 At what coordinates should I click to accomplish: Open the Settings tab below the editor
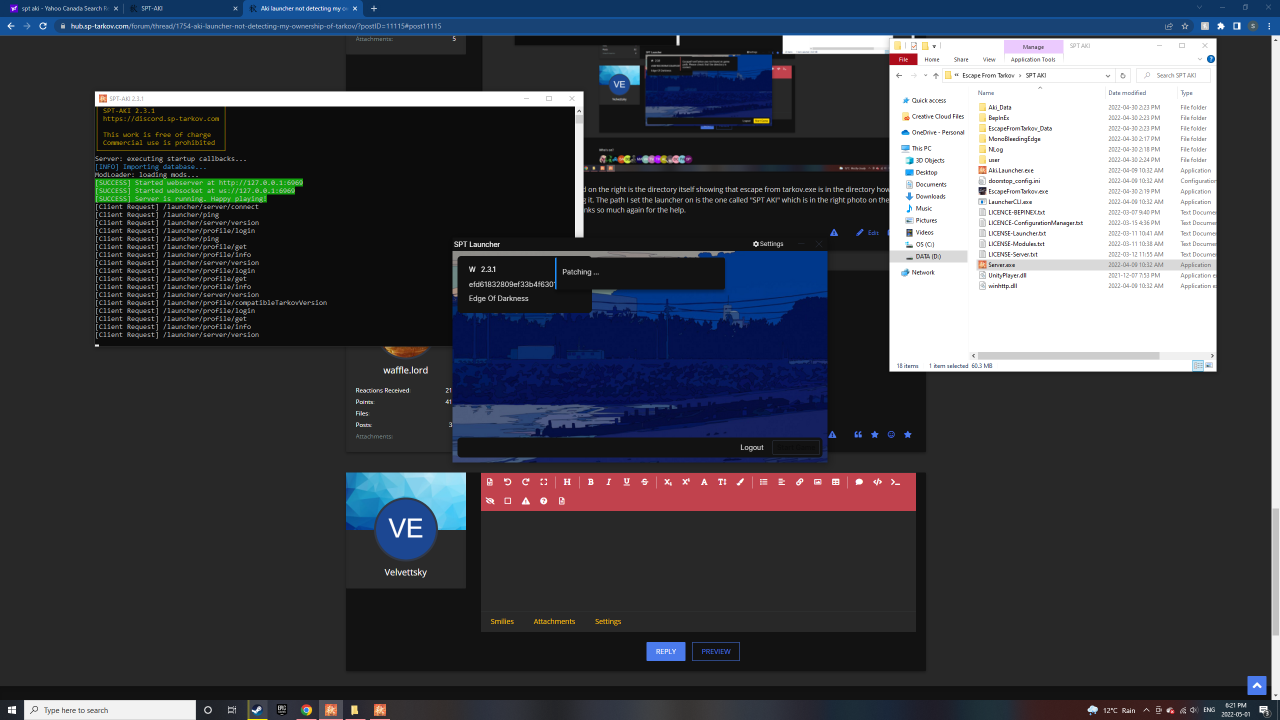coord(608,621)
